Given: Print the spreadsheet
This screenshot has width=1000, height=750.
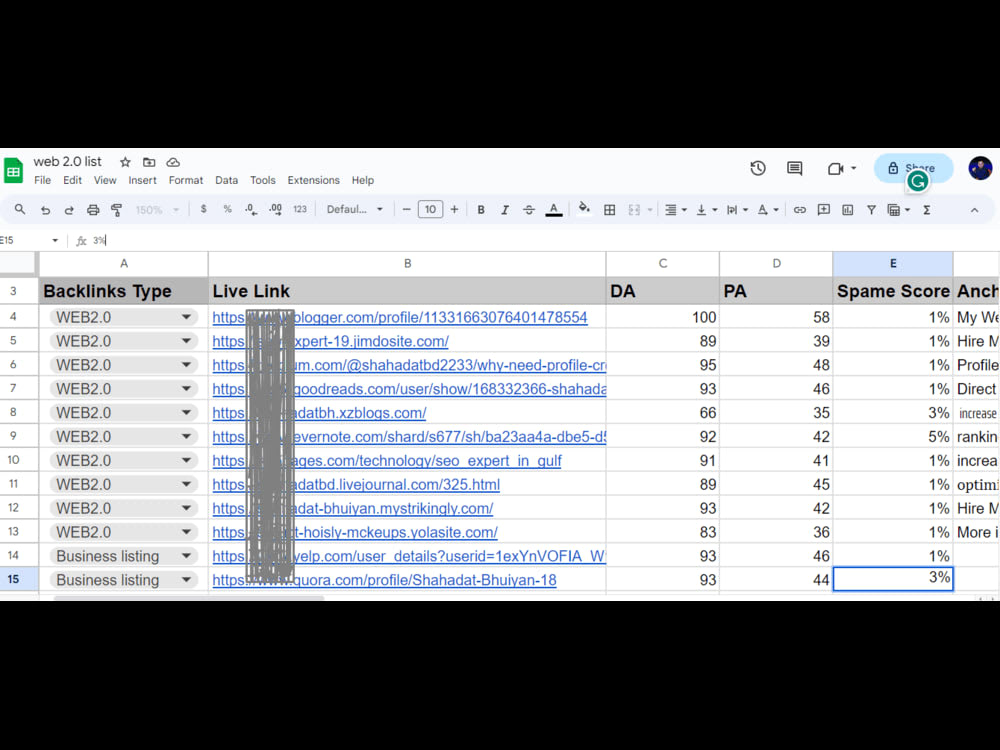Looking at the screenshot, I should pos(93,209).
